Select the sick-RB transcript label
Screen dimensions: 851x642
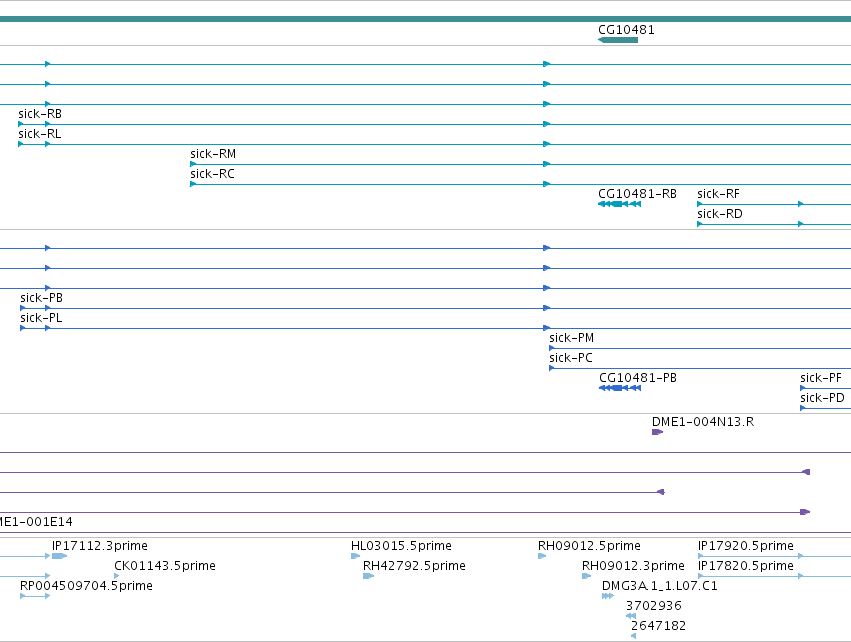(40, 114)
